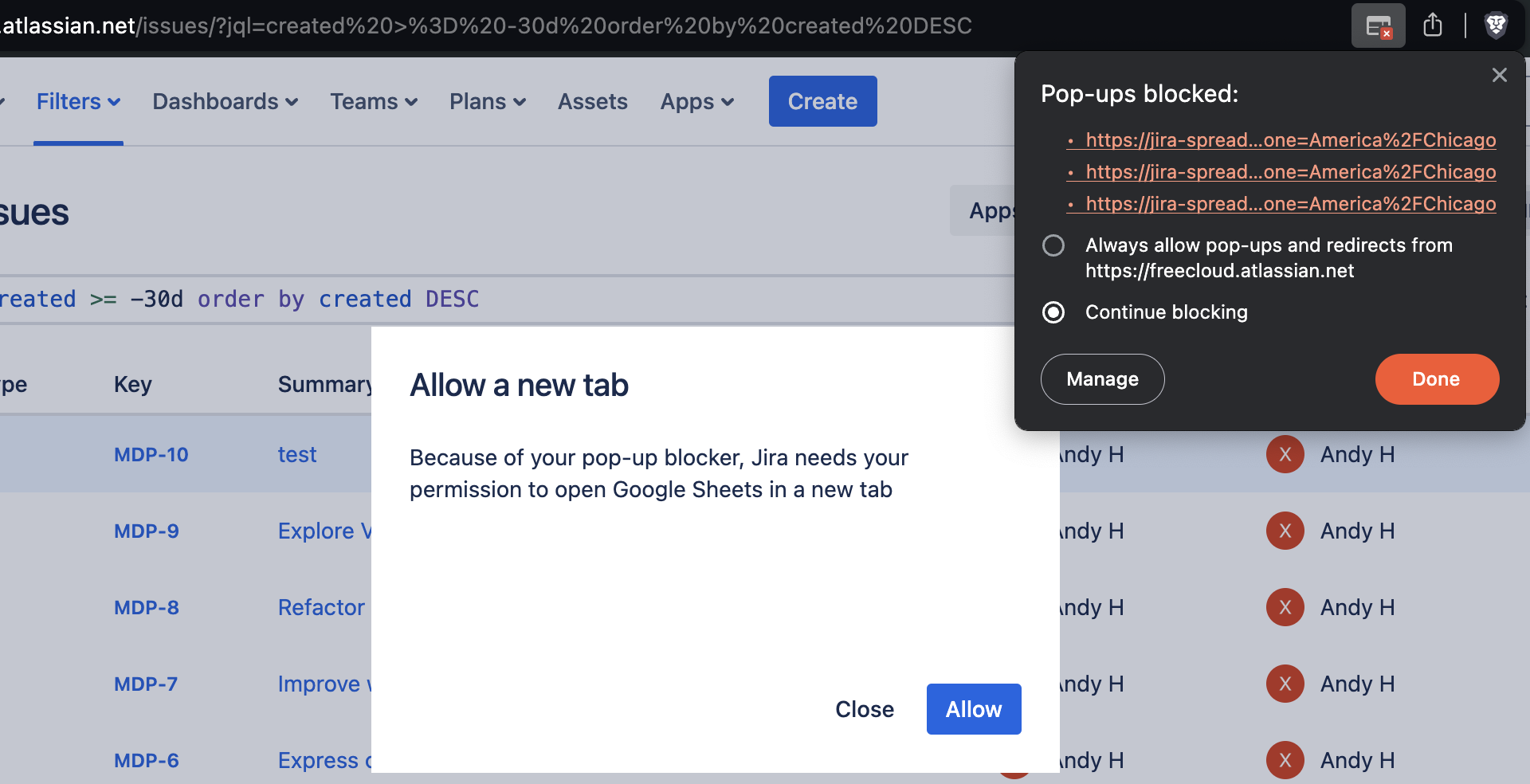Open issue MDP-9 key link
Viewport: 1530px width, 784px height.
click(x=147, y=531)
